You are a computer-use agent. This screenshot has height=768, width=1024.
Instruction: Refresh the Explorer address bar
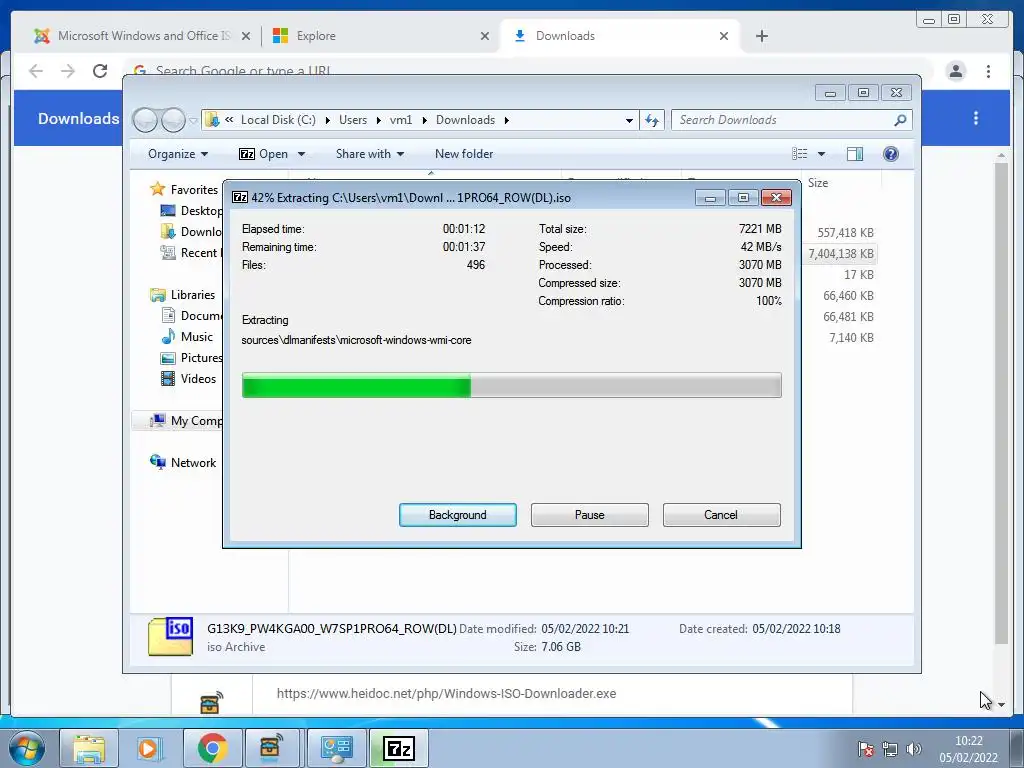coord(652,120)
